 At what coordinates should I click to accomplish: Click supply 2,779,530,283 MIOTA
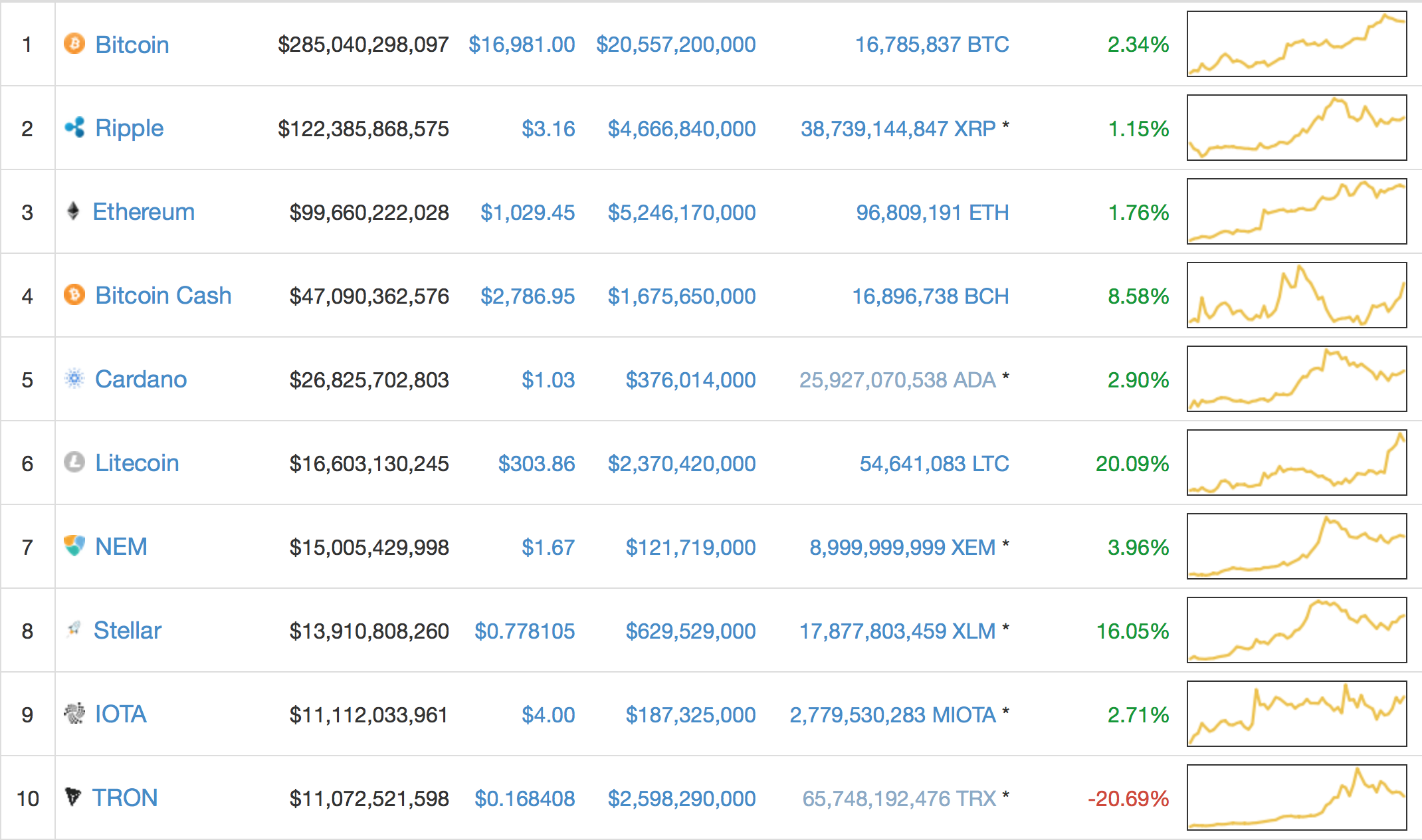893,715
